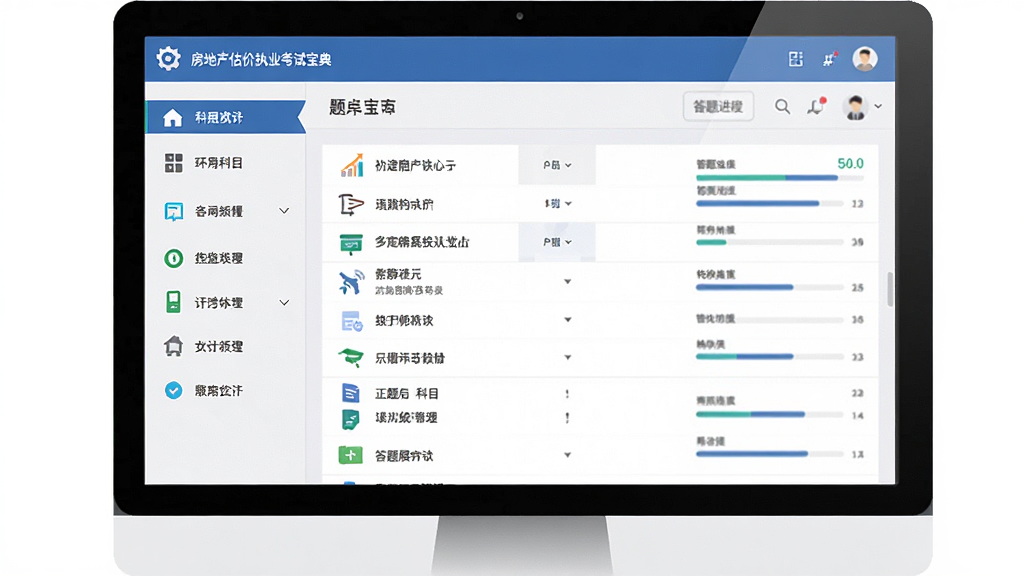Expand the satellite row caret
Viewport: 1024px width, 576px height.
coord(568,281)
